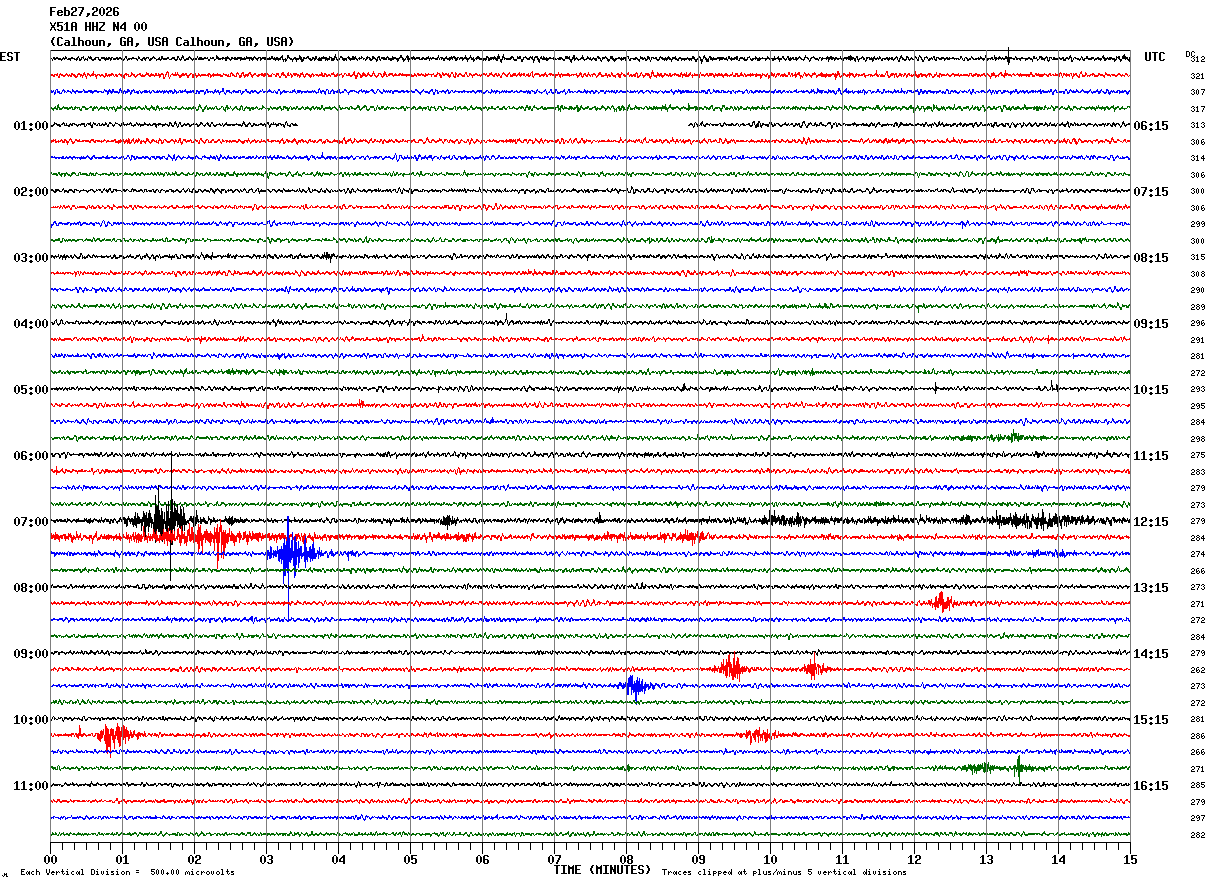Viewport: 1210px width, 886px height.
Task: Click the data gap in the 01:00 black trace
Action: point(492,125)
